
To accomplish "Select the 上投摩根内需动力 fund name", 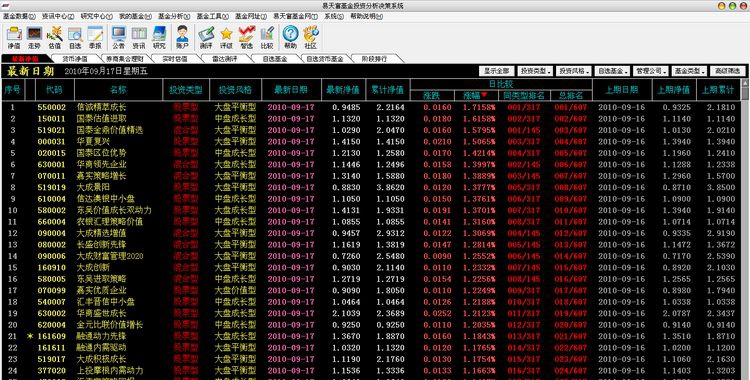I will [x=110, y=370].
